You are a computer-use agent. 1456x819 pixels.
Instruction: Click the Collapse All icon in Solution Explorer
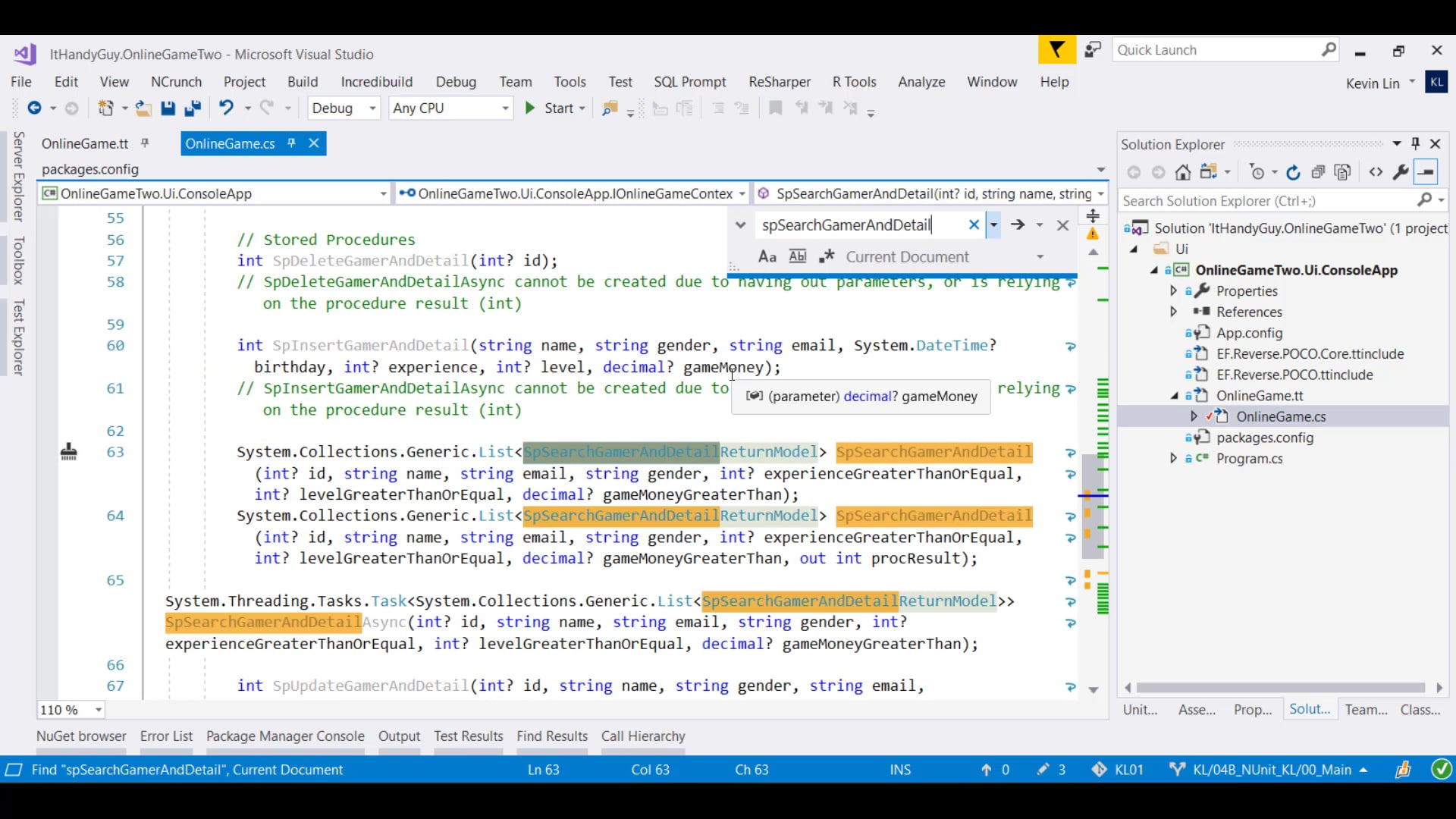pyautogui.click(x=1318, y=173)
